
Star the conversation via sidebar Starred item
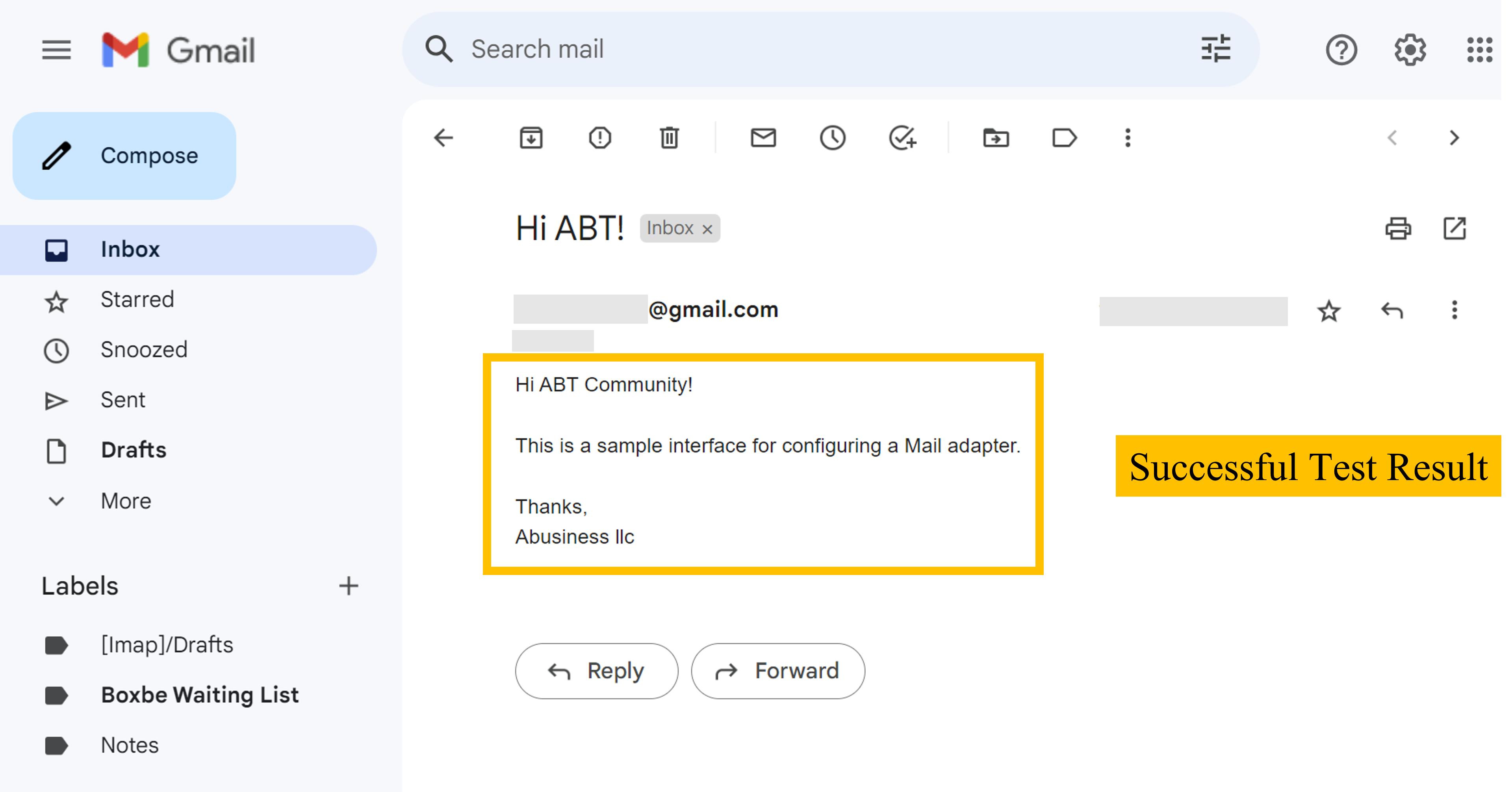click(x=137, y=299)
